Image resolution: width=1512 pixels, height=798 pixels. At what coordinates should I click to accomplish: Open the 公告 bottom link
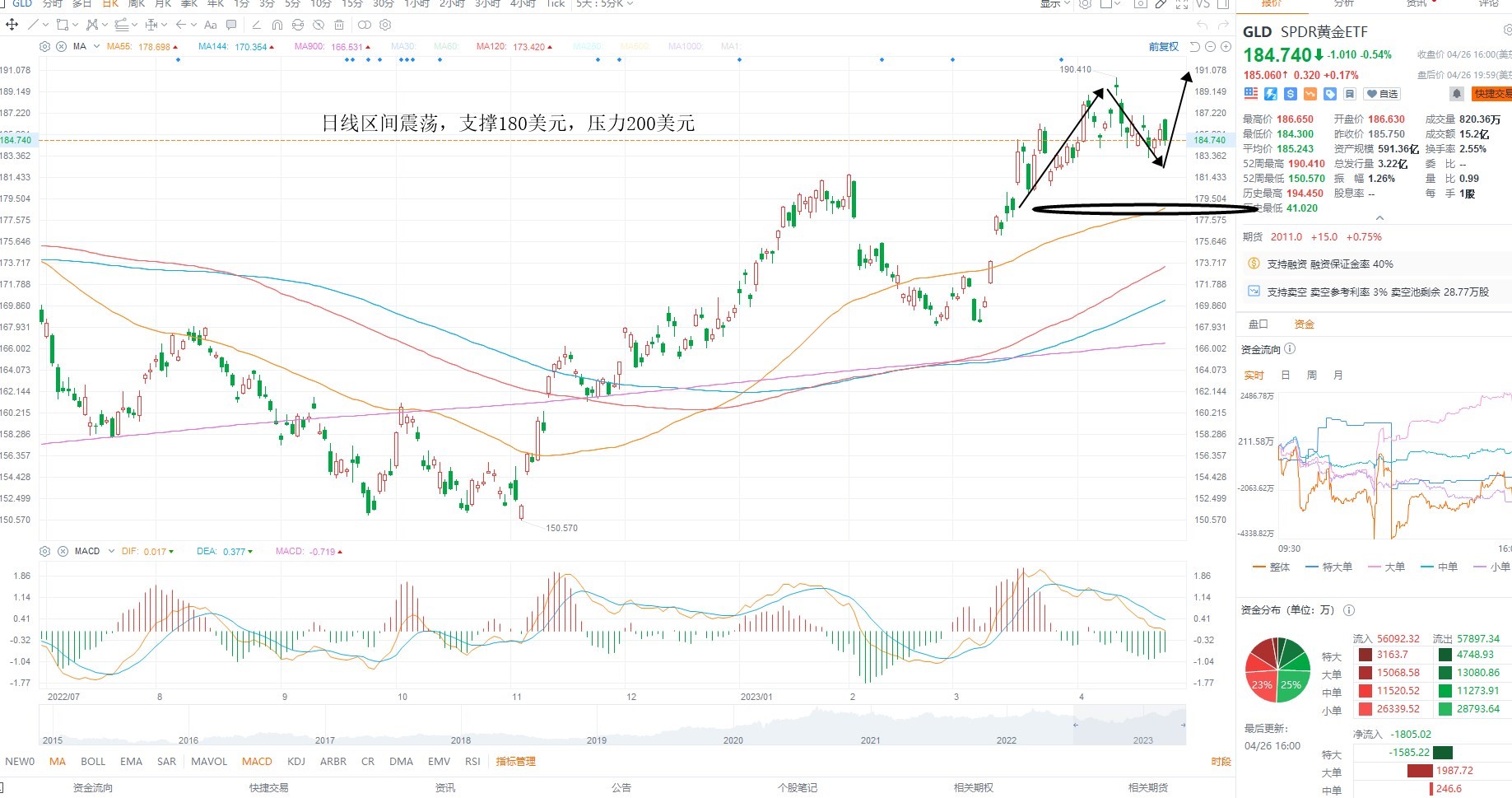click(x=621, y=788)
